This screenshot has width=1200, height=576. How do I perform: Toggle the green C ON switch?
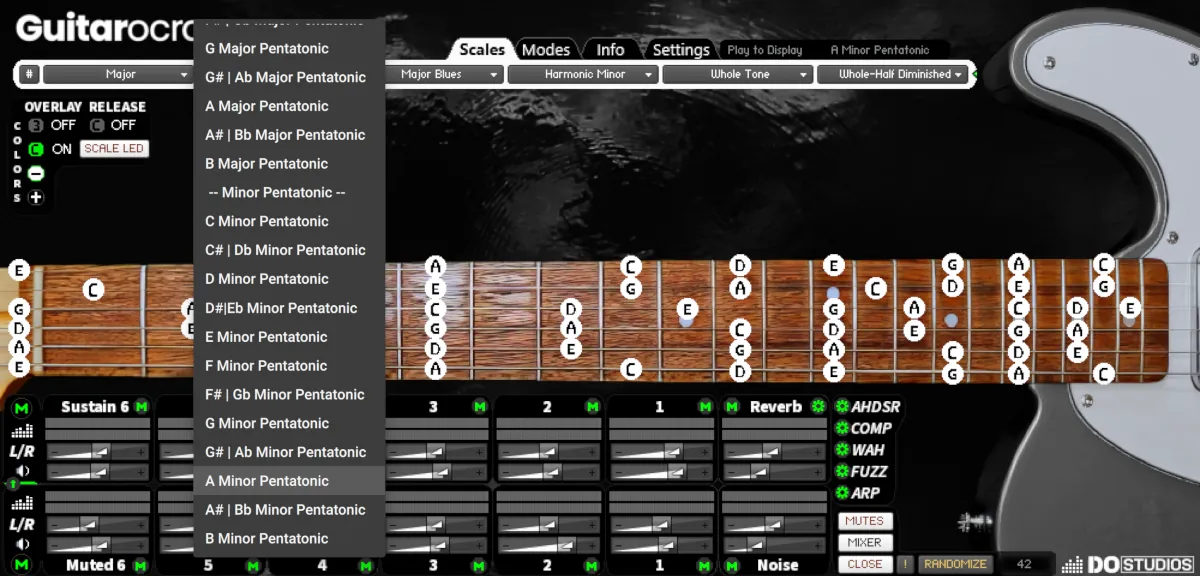pyautogui.click(x=36, y=149)
